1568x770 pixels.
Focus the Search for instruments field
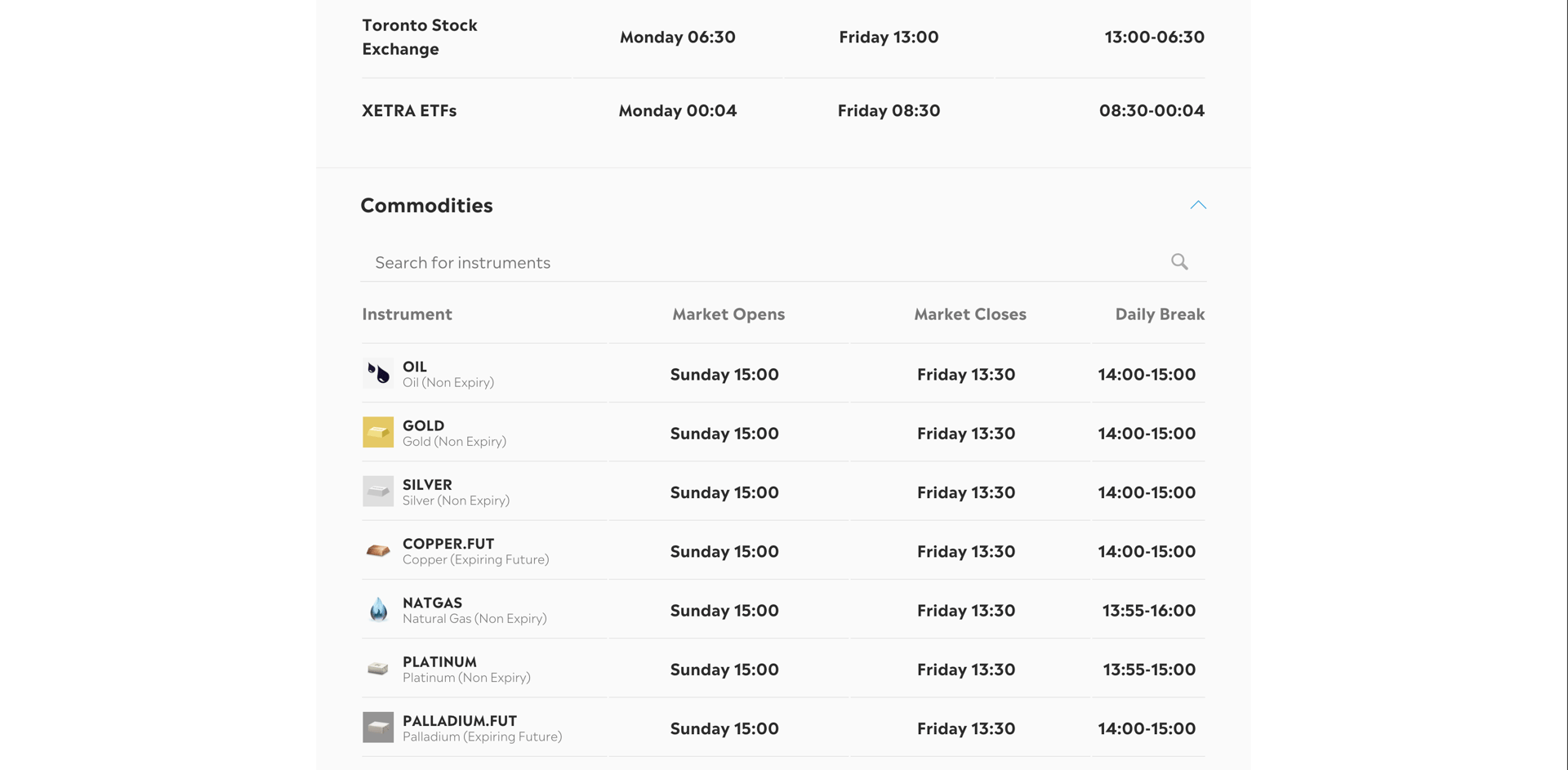[782, 262]
